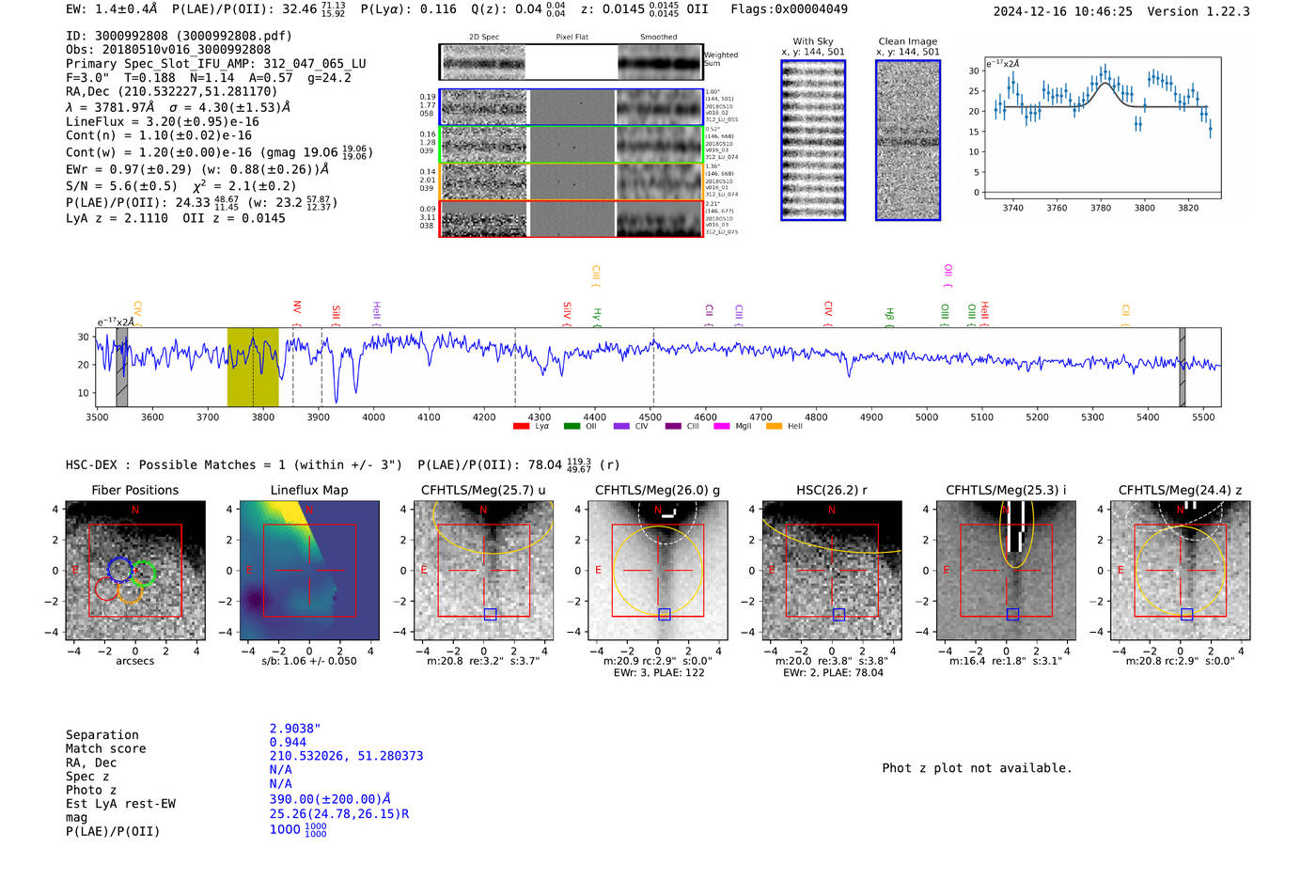Image resolution: width=1316 pixels, height=896 pixels.
Task: Click the blue match square in CFHTLS g image
Action: (x=665, y=614)
